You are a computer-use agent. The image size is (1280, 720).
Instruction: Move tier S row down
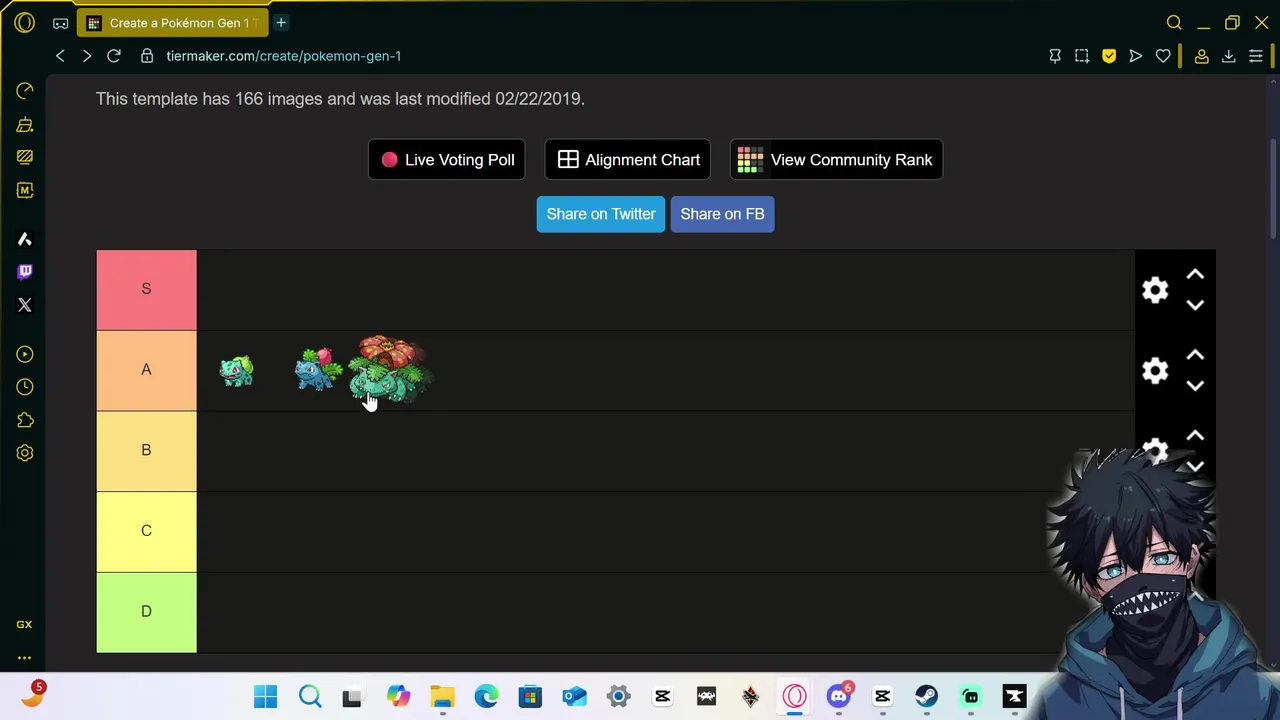1195,305
